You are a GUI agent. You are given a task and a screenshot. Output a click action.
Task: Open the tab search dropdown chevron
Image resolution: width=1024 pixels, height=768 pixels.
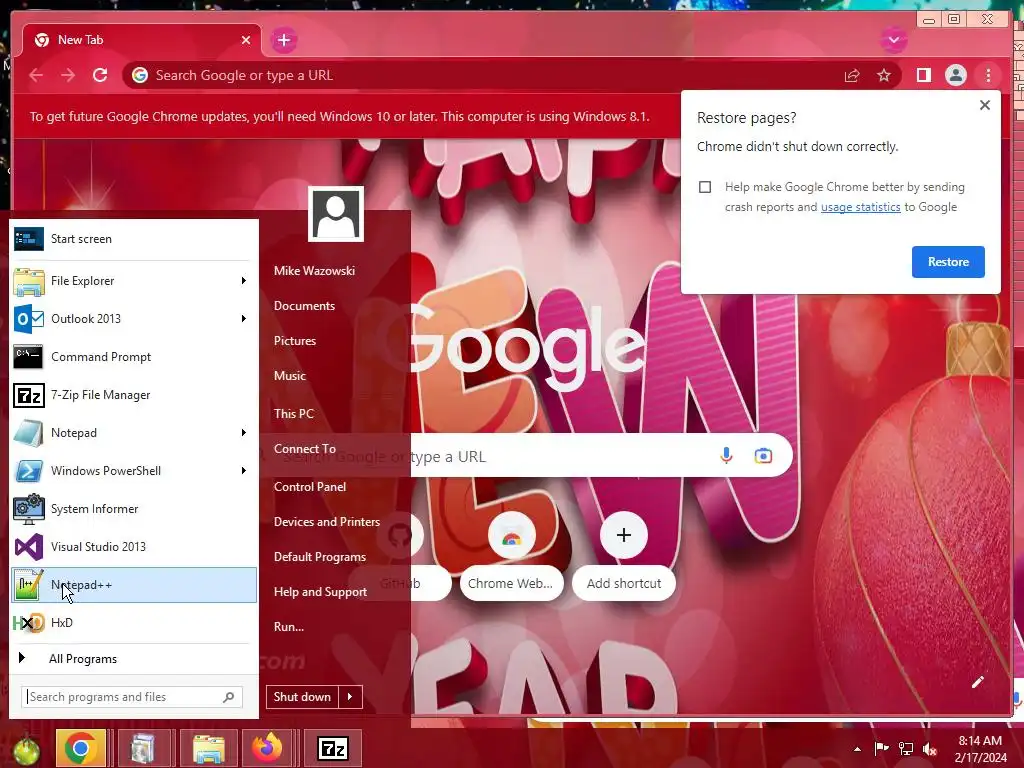pyautogui.click(x=893, y=40)
